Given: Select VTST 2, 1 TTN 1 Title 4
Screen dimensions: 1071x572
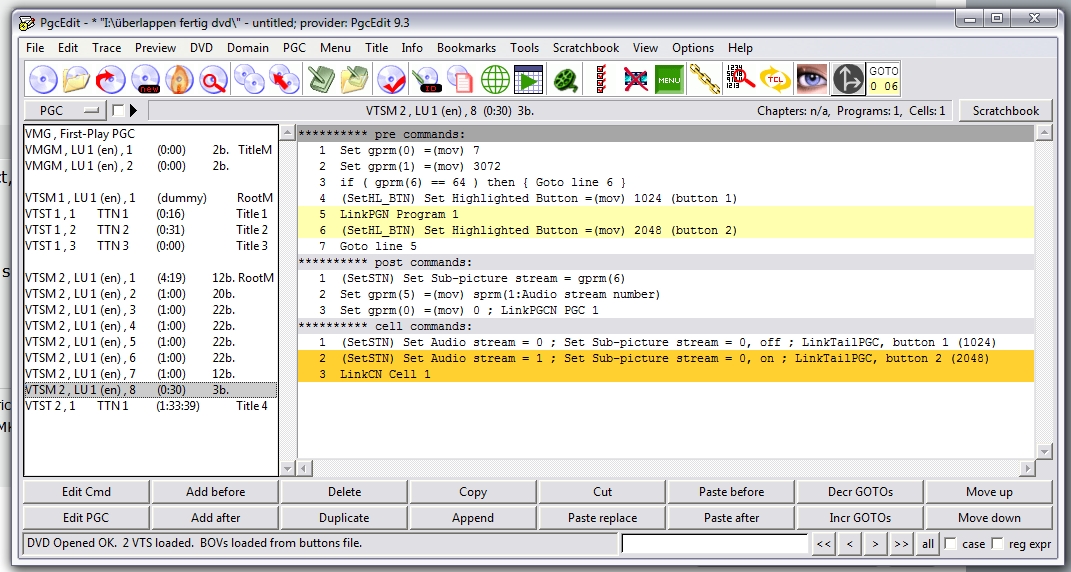Looking at the screenshot, I should [148, 406].
